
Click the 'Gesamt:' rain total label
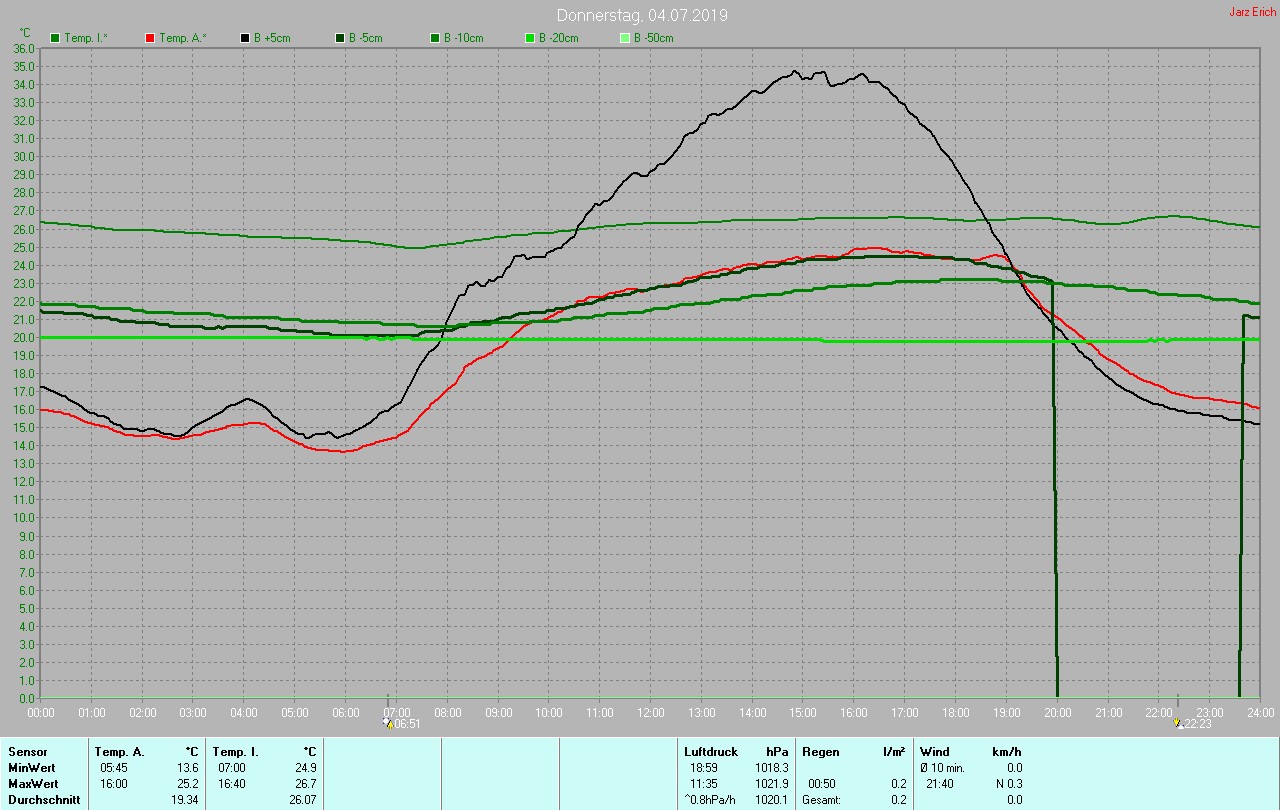(x=821, y=800)
